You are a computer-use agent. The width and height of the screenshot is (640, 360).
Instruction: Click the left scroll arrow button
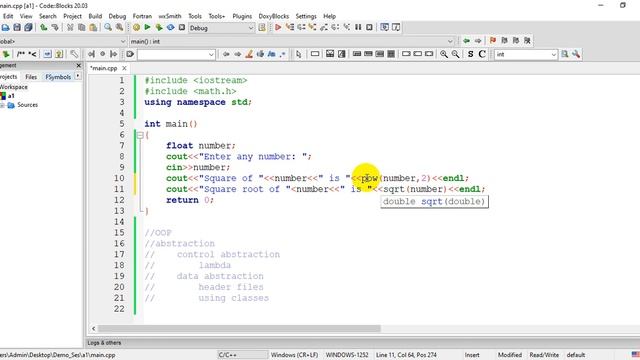[93, 329]
